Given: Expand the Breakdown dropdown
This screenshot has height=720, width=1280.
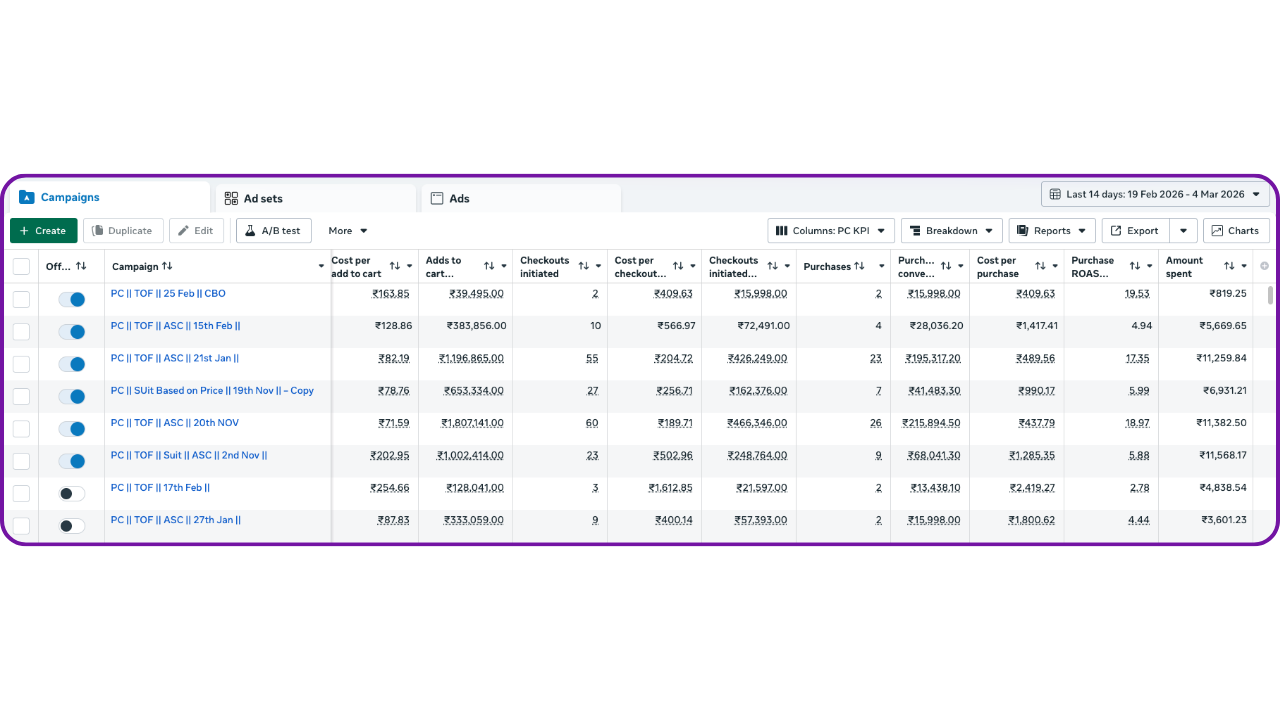Looking at the screenshot, I should 951,231.
